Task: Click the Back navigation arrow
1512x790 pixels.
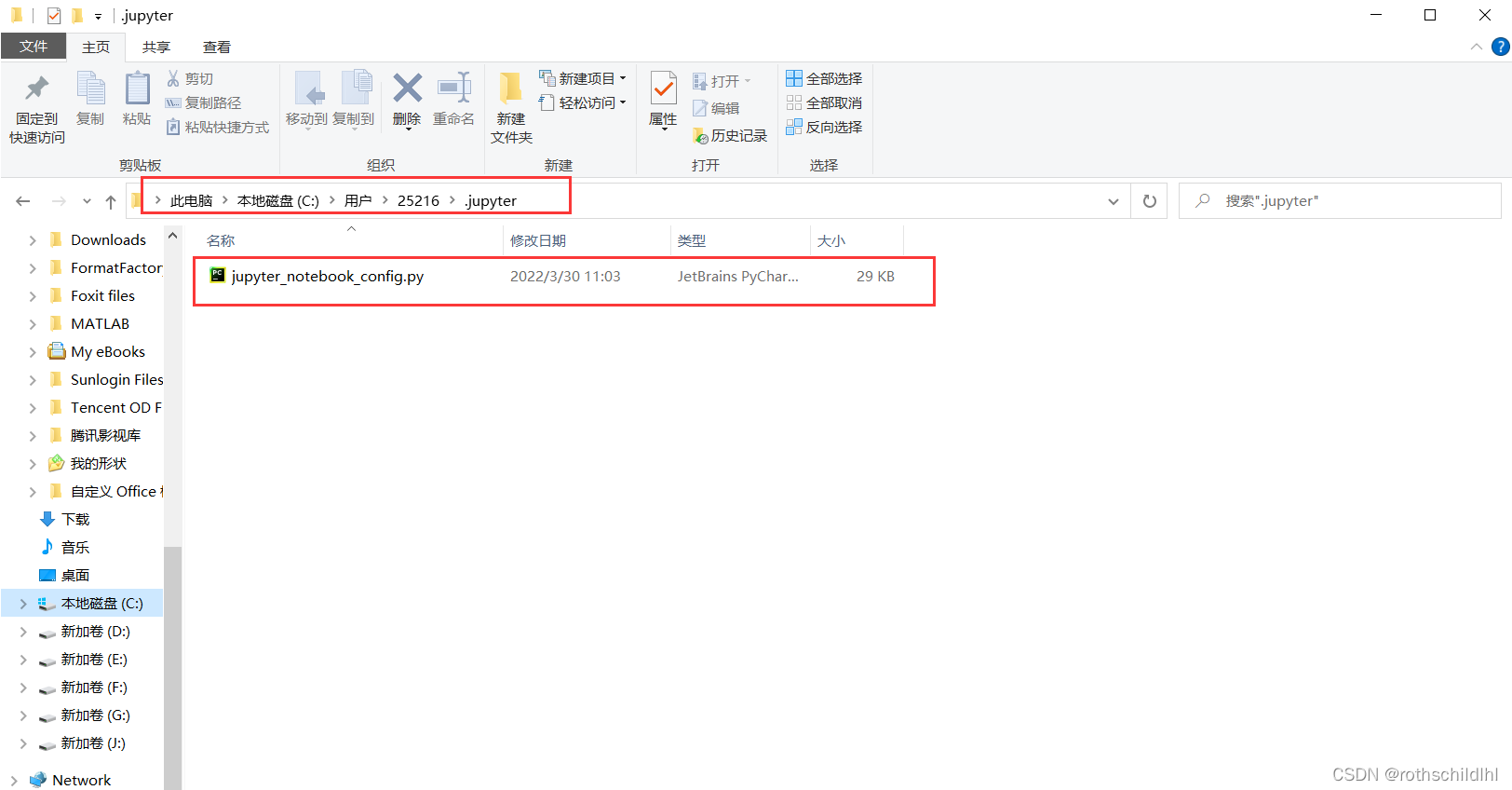Action: click(23, 201)
